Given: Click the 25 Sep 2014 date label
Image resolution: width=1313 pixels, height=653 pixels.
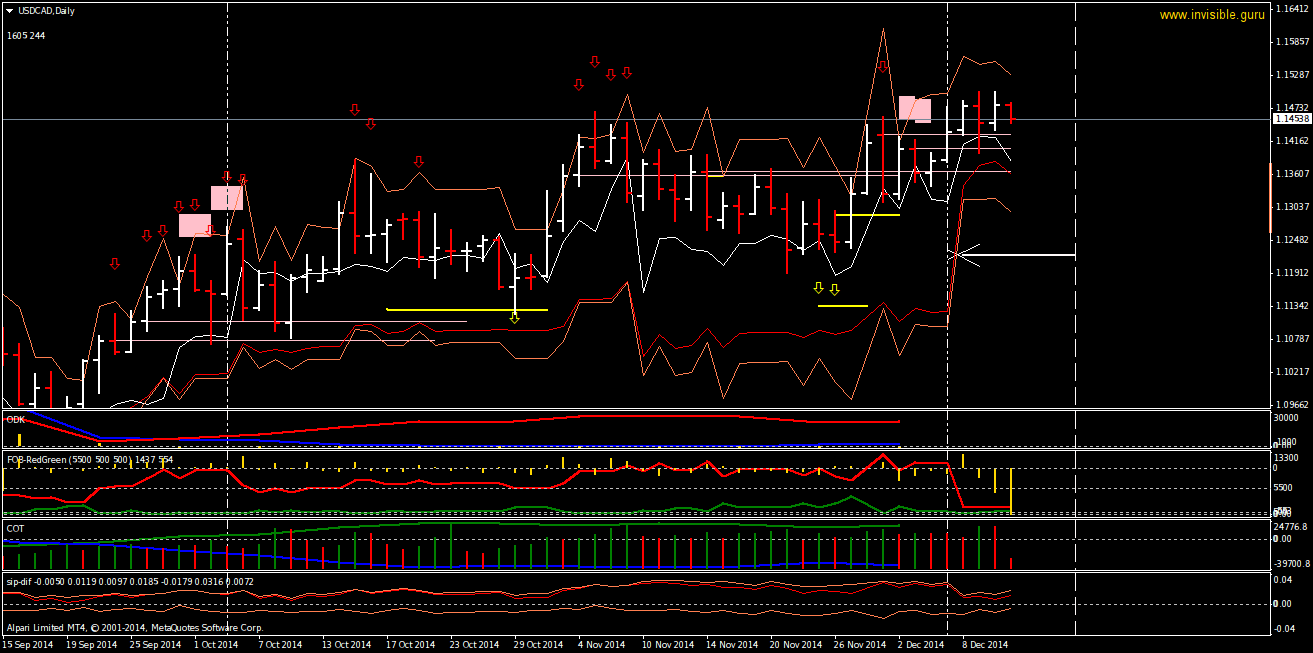Looking at the screenshot, I should 155,645.
